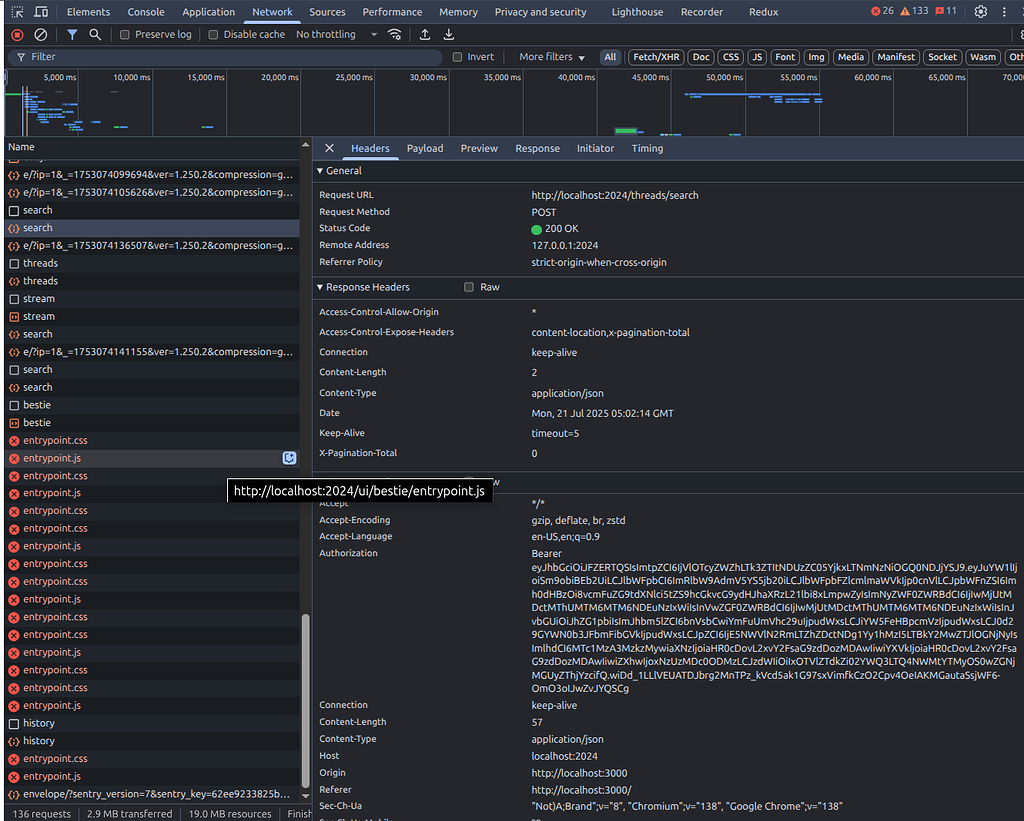
Task: Switch to the Console tab
Action: tap(146, 12)
